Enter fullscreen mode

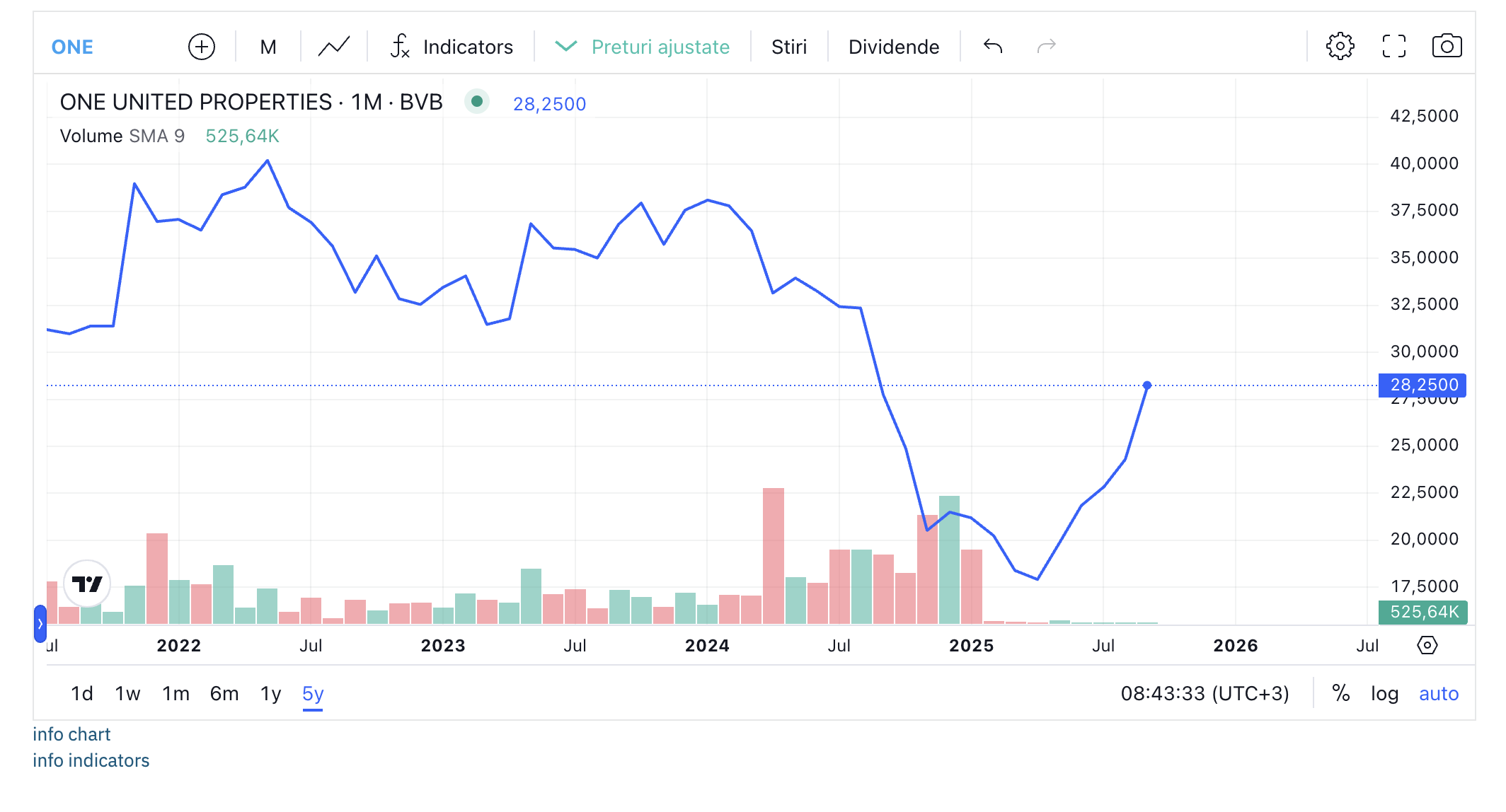point(1393,47)
